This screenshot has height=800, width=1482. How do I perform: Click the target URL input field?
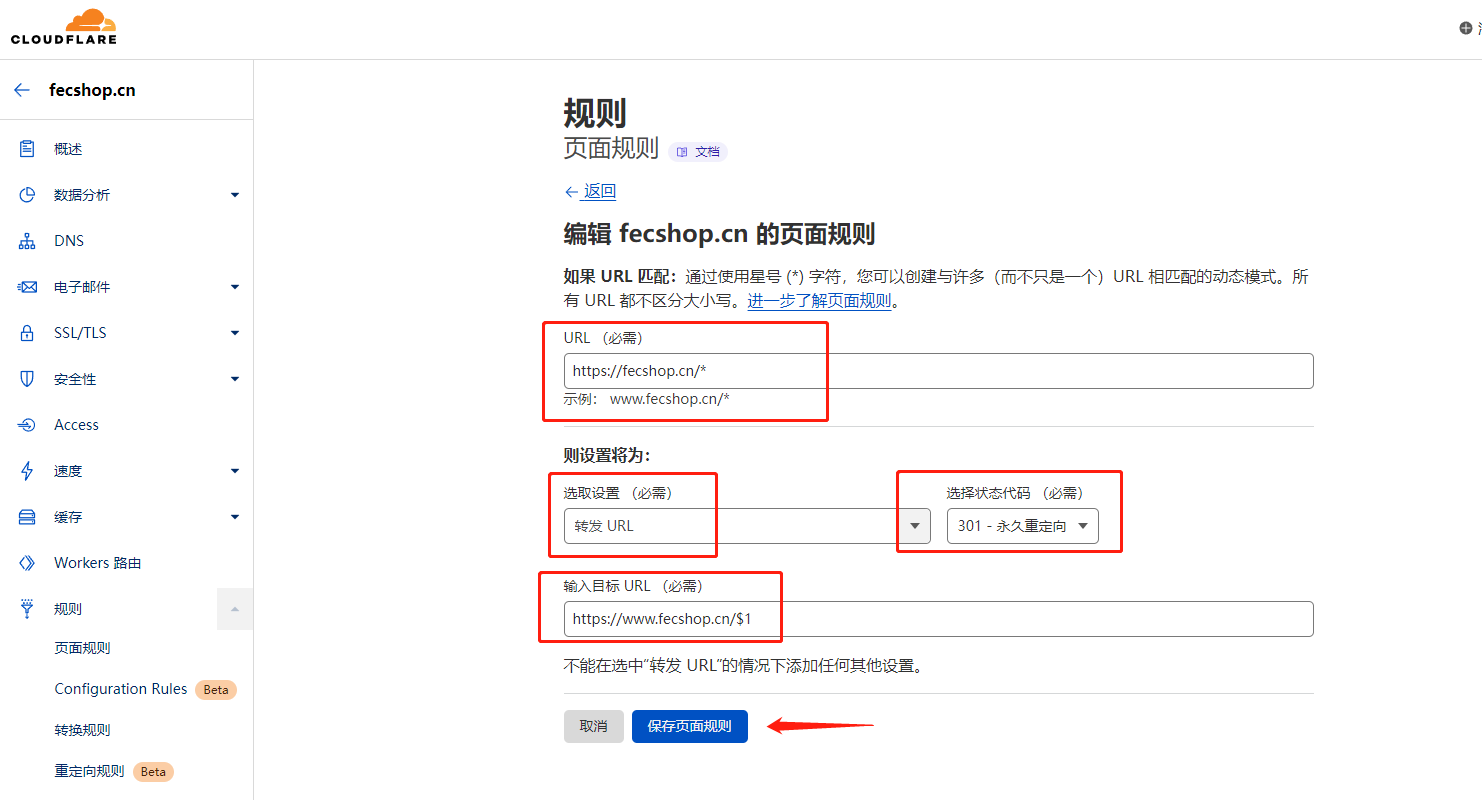coord(938,619)
